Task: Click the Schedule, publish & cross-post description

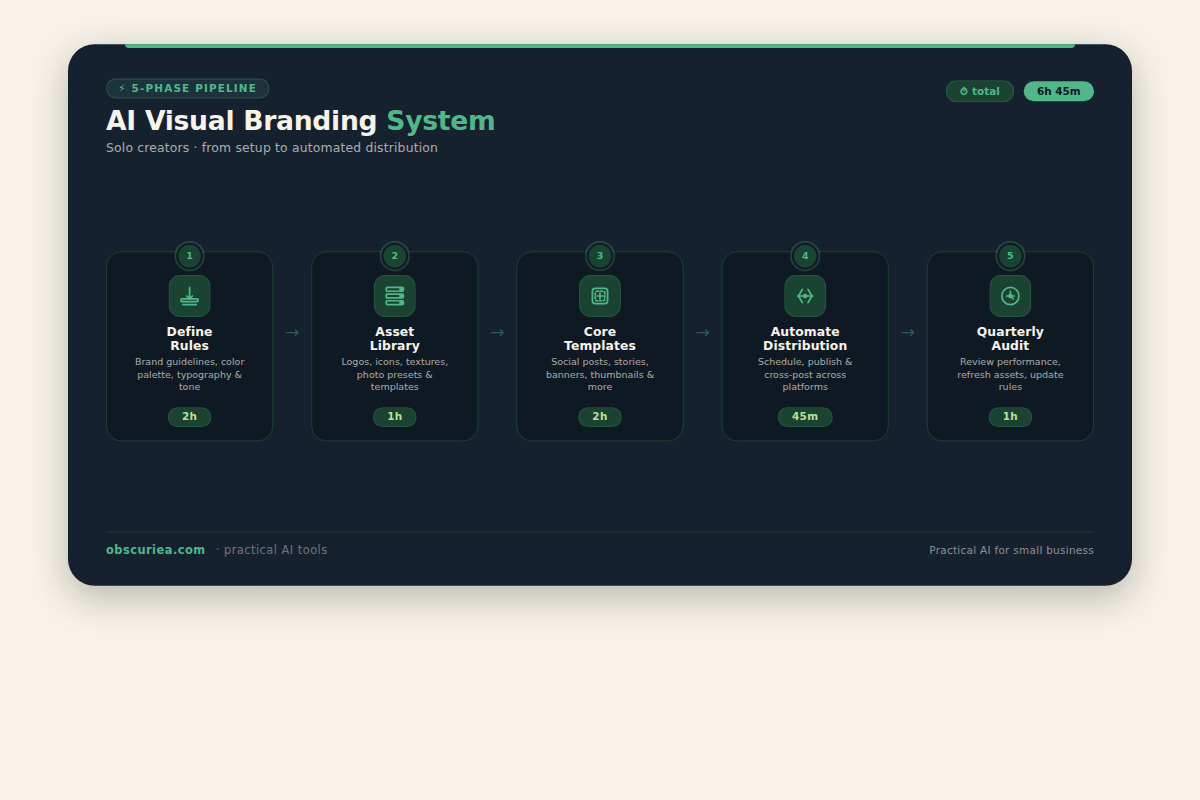Action: click(x=805, y=374)
